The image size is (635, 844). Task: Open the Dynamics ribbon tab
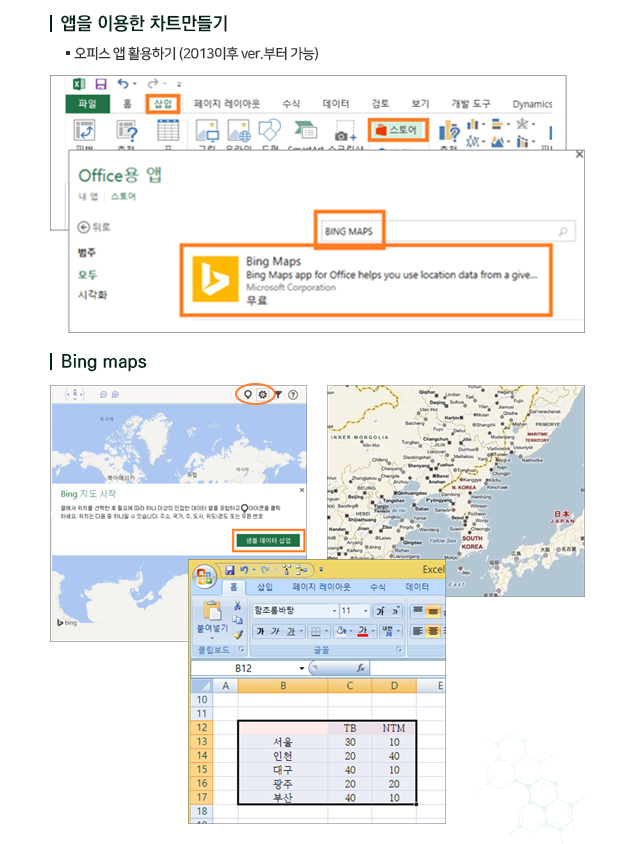(x=532, y=104)
